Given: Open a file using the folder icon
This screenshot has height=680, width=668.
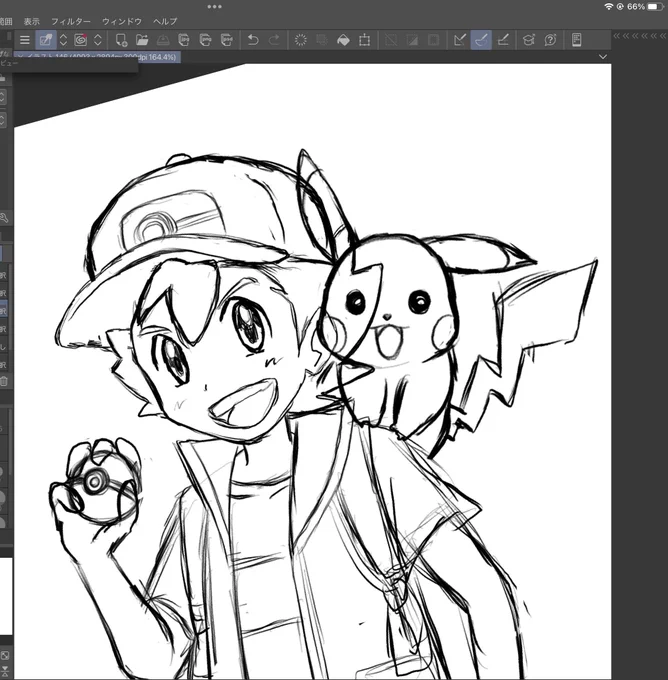Looking at the screenshot, I should tap(142, 40).
